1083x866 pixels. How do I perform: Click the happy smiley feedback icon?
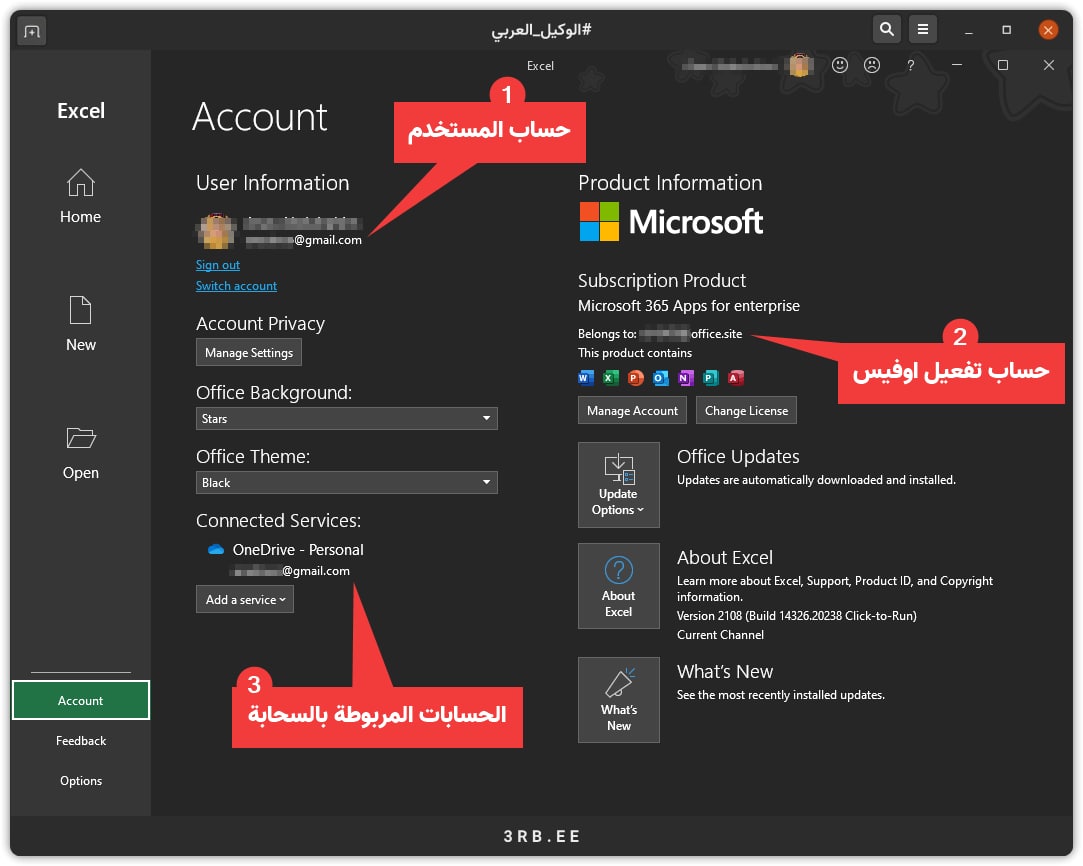point(840,65)
